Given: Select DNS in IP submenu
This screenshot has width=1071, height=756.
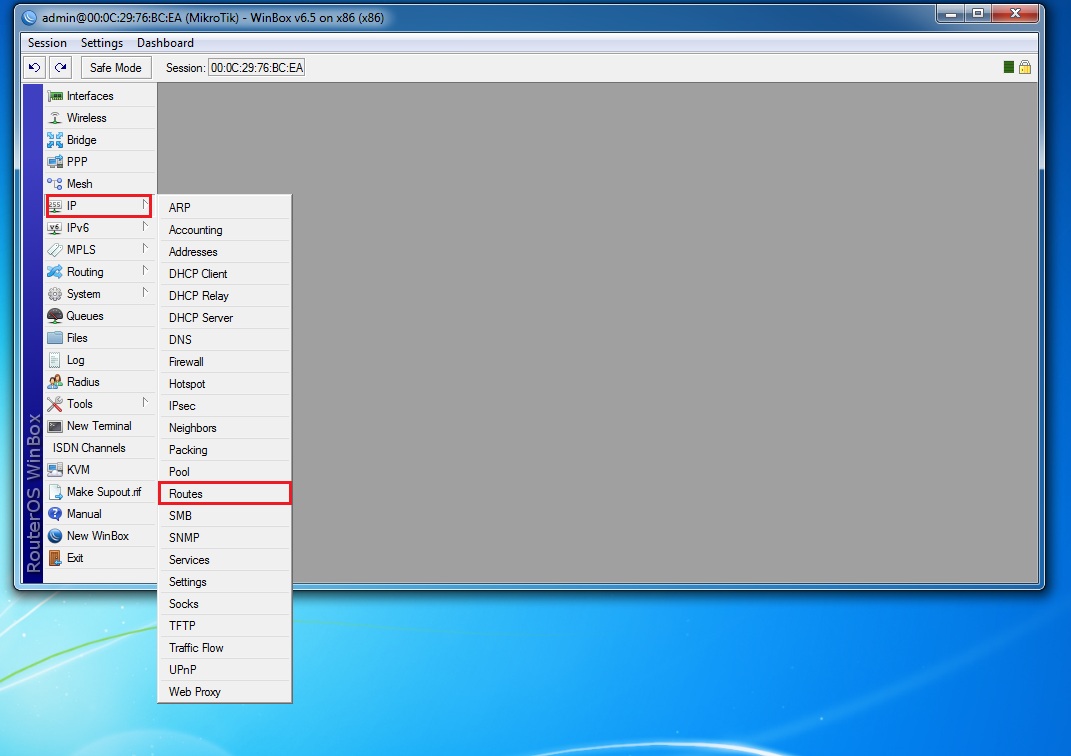Looking at the screenshot, I should click(225, 340).
